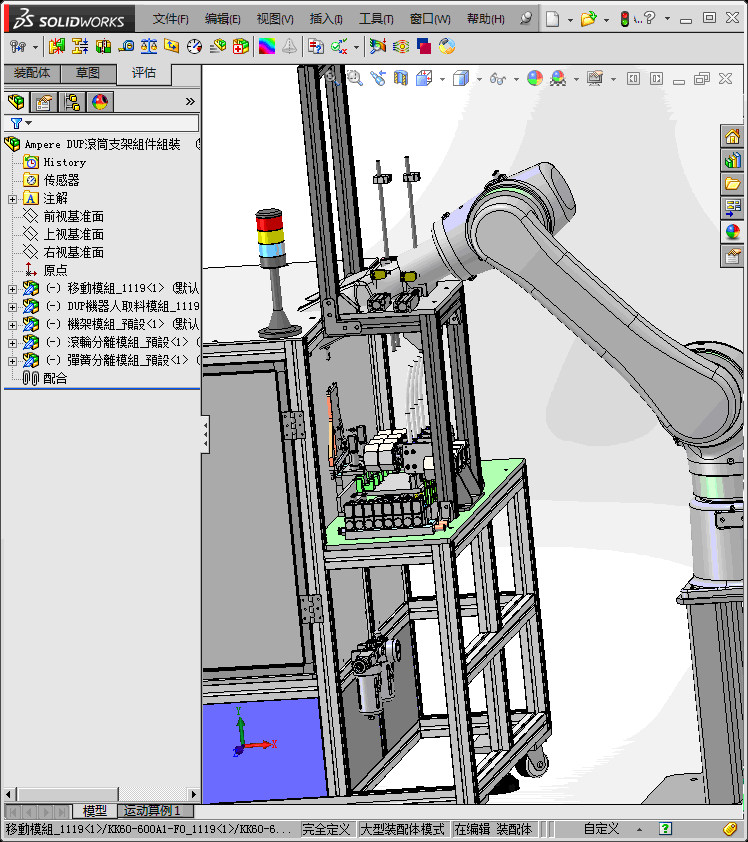Open the Clearance Verification tool

pos(80,47)
